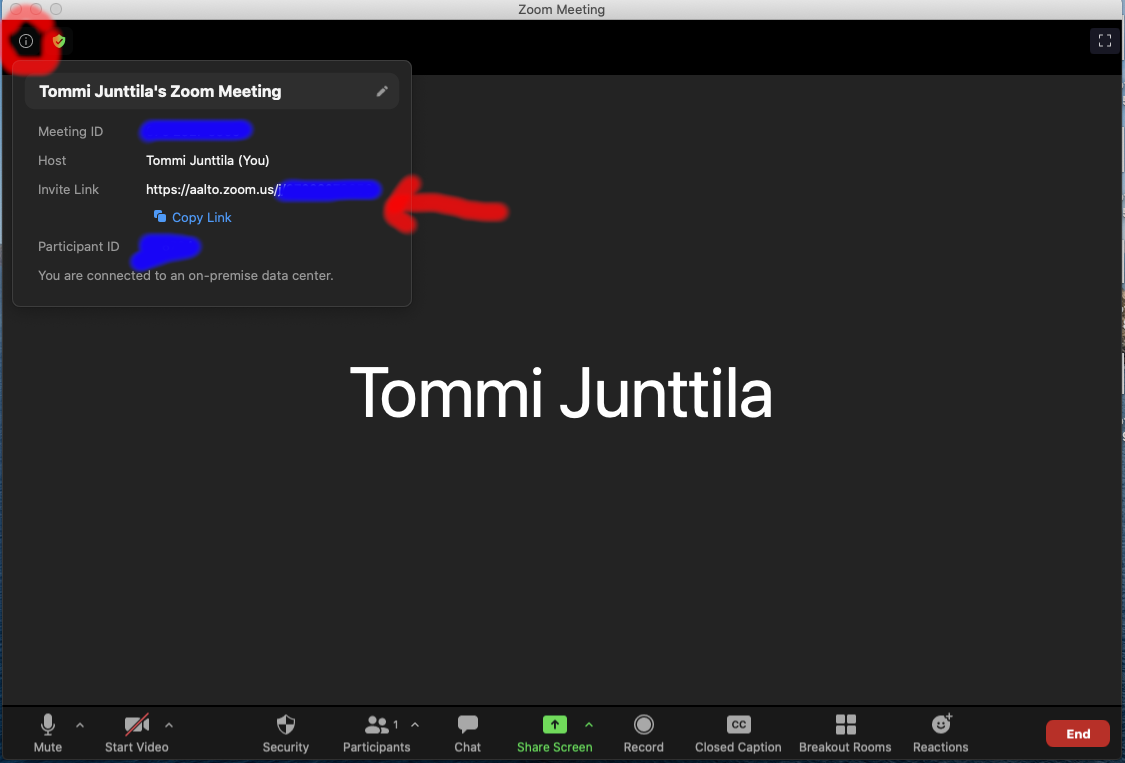The height and width of the screenshot is (763, 1125).
Task: Click the green encryption shield icon
Action: 59,41
